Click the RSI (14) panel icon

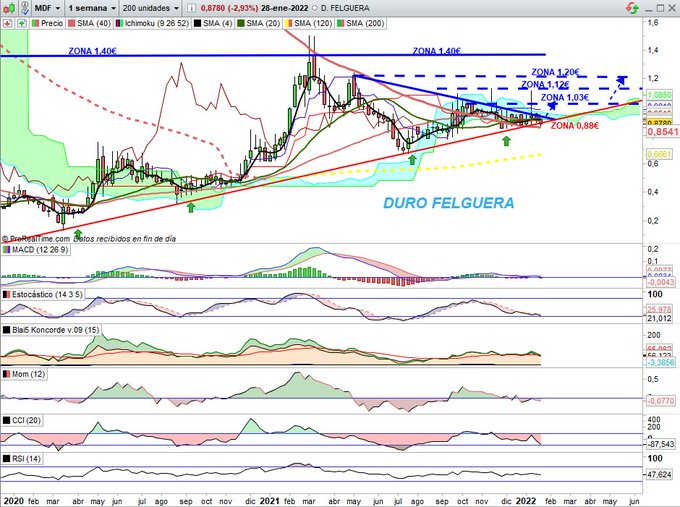pos(6,458)
